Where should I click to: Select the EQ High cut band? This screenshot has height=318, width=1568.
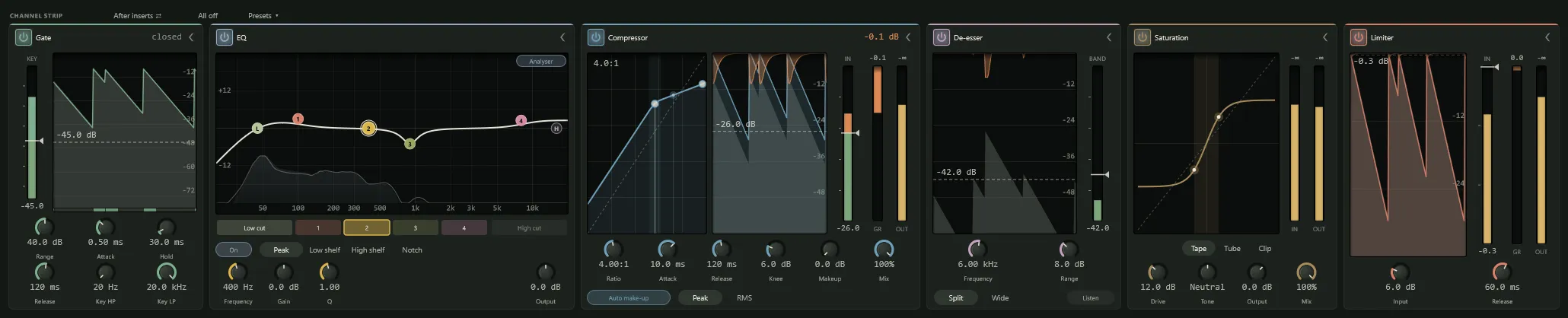click(x=529, y=227)
